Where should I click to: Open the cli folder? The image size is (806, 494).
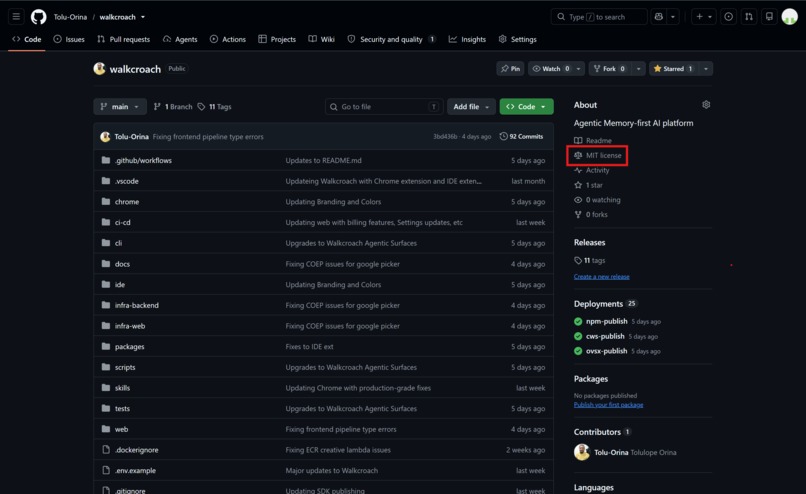coord(118,243)
